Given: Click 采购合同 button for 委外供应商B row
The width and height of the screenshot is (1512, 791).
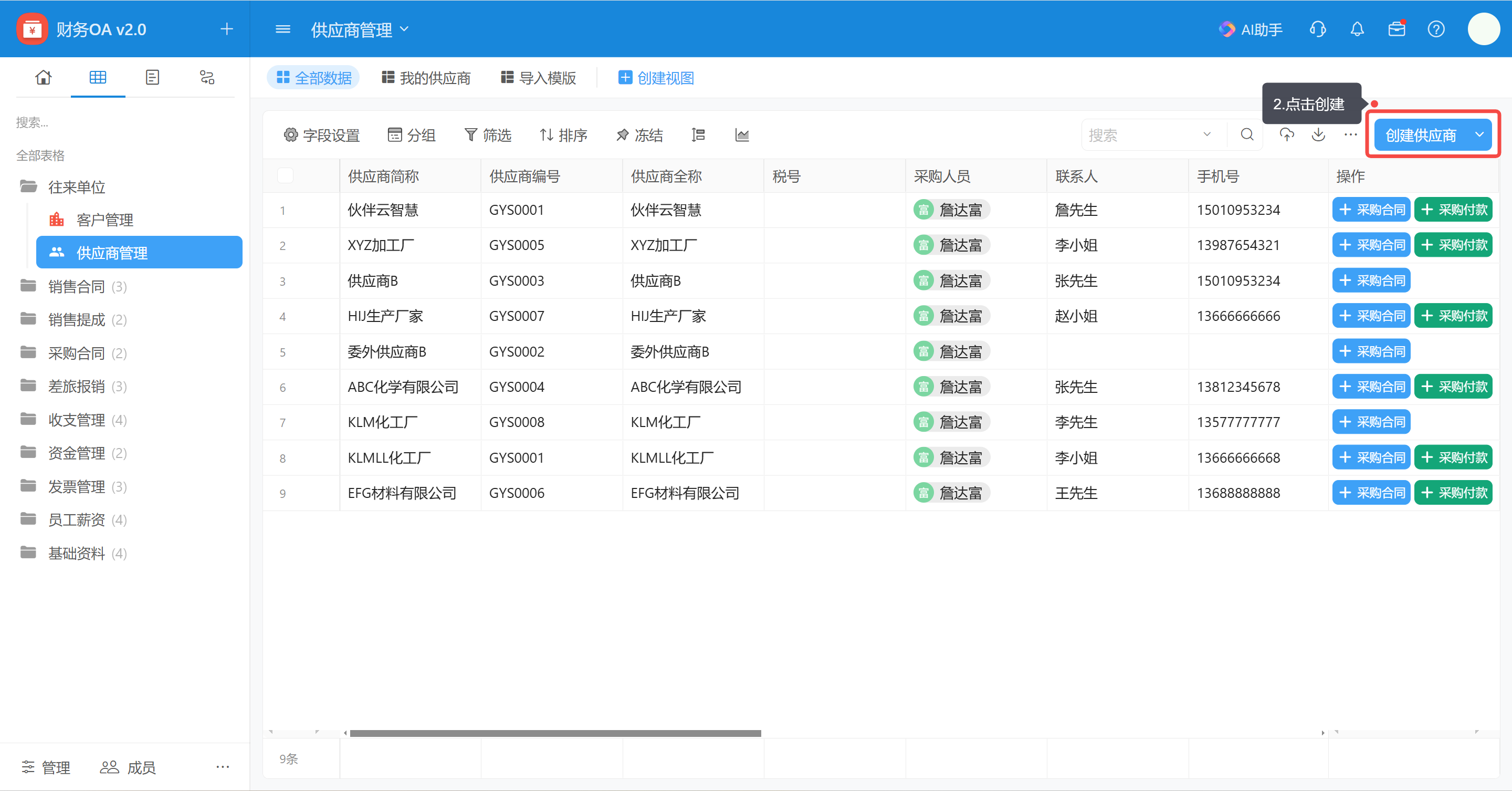Looking at the screenshot, I should (1371, 351).
